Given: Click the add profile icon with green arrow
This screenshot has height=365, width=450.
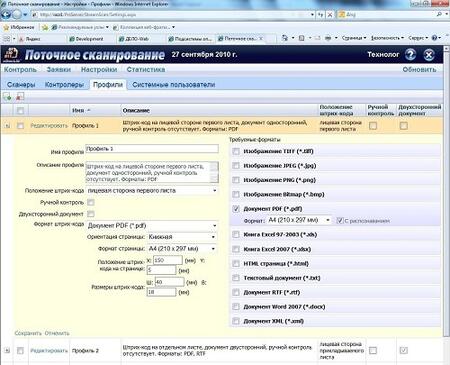Looking at the screenshot, I should pos(7,97).
